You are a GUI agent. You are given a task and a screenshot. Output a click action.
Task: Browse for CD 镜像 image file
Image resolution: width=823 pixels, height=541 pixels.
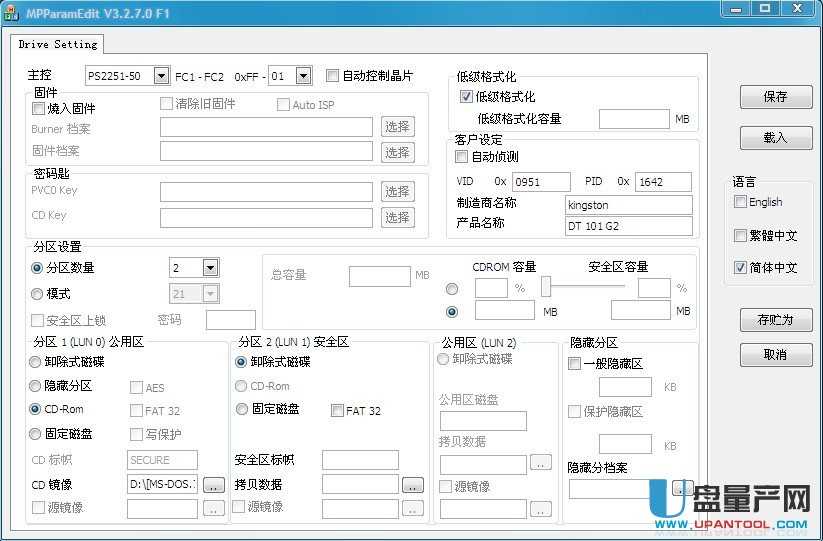tap(214, 485)
